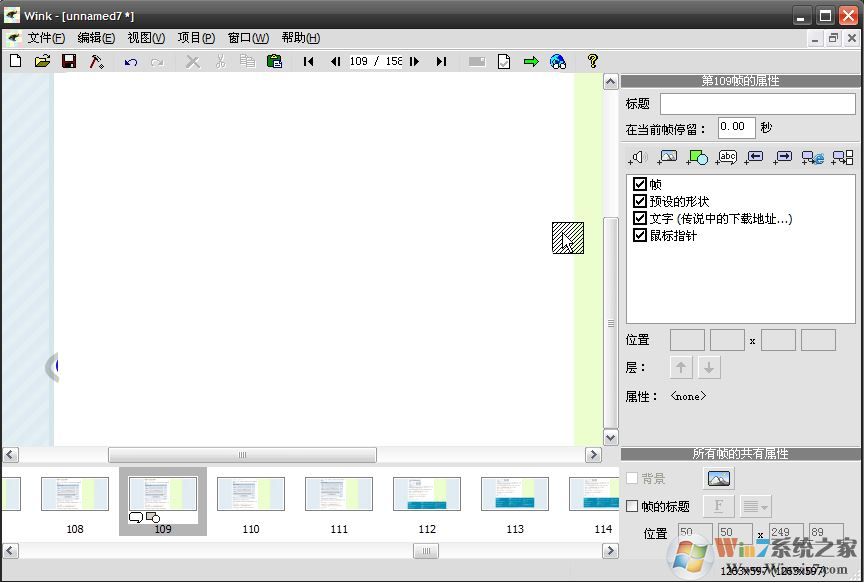Add a textbox using the abc icon

coord(727,157)
